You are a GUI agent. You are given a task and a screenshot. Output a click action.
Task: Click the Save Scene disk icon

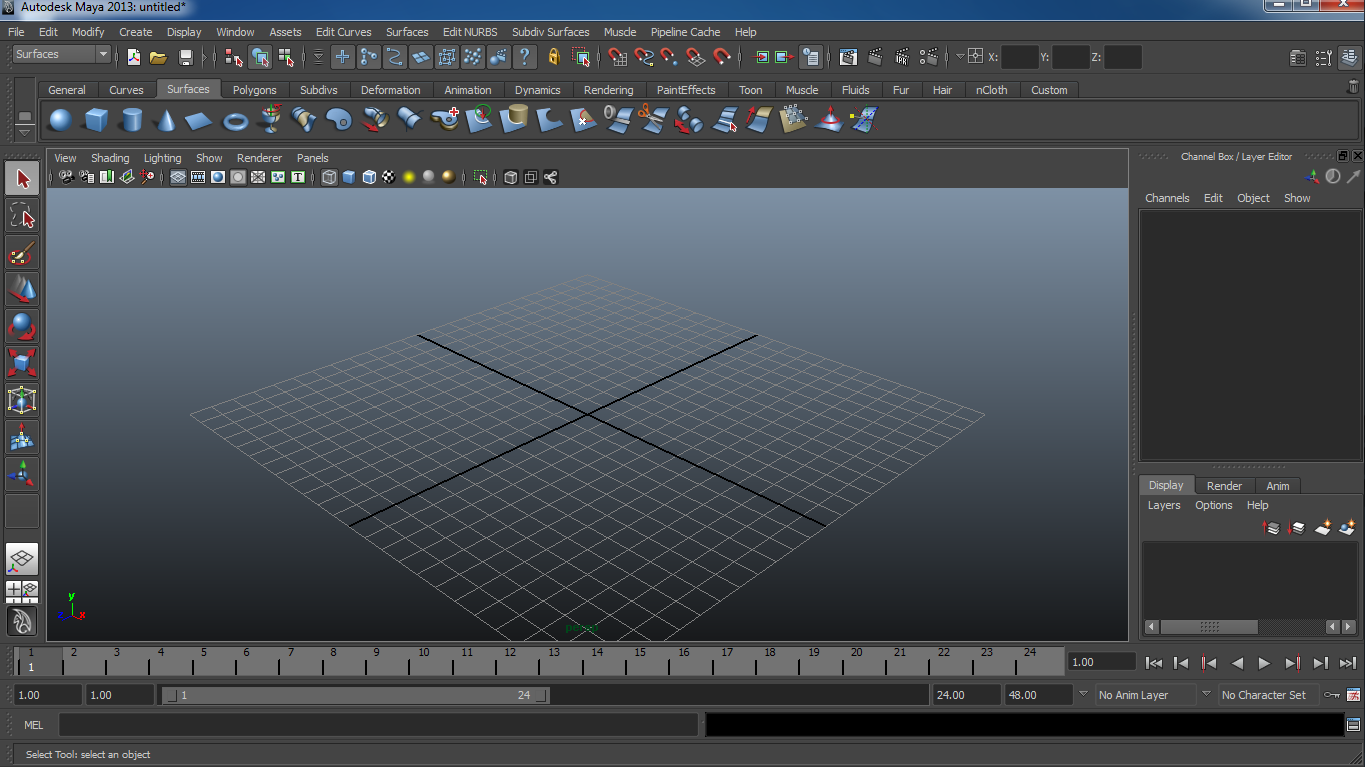pyautogui.click(x=185, y=57)
